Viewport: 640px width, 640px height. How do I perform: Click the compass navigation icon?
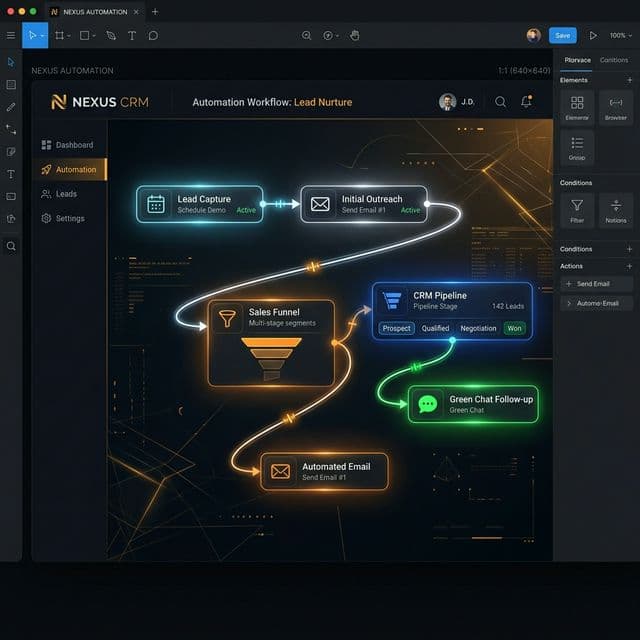[328, 36]
